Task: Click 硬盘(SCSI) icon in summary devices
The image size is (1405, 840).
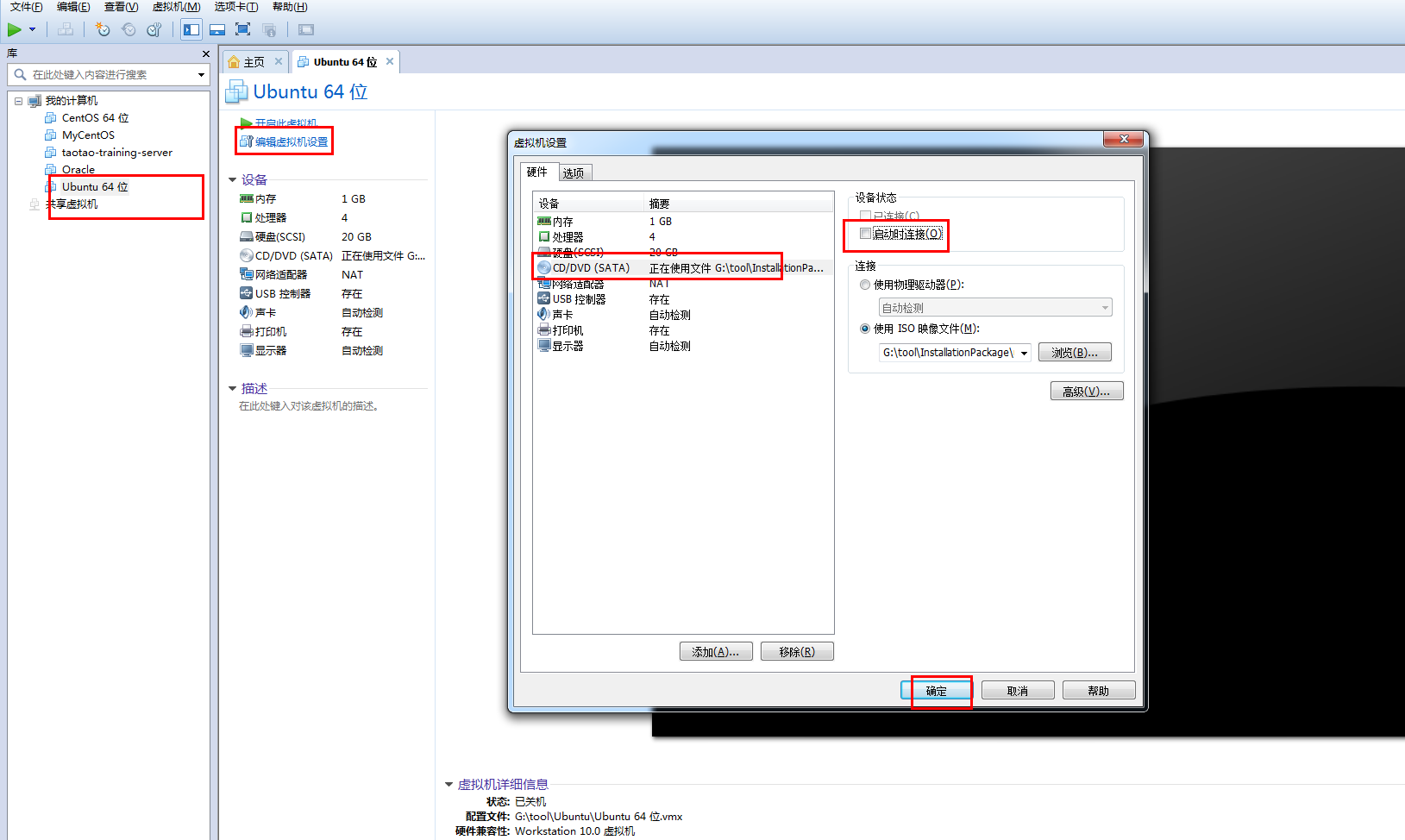Action: point(247,237)
